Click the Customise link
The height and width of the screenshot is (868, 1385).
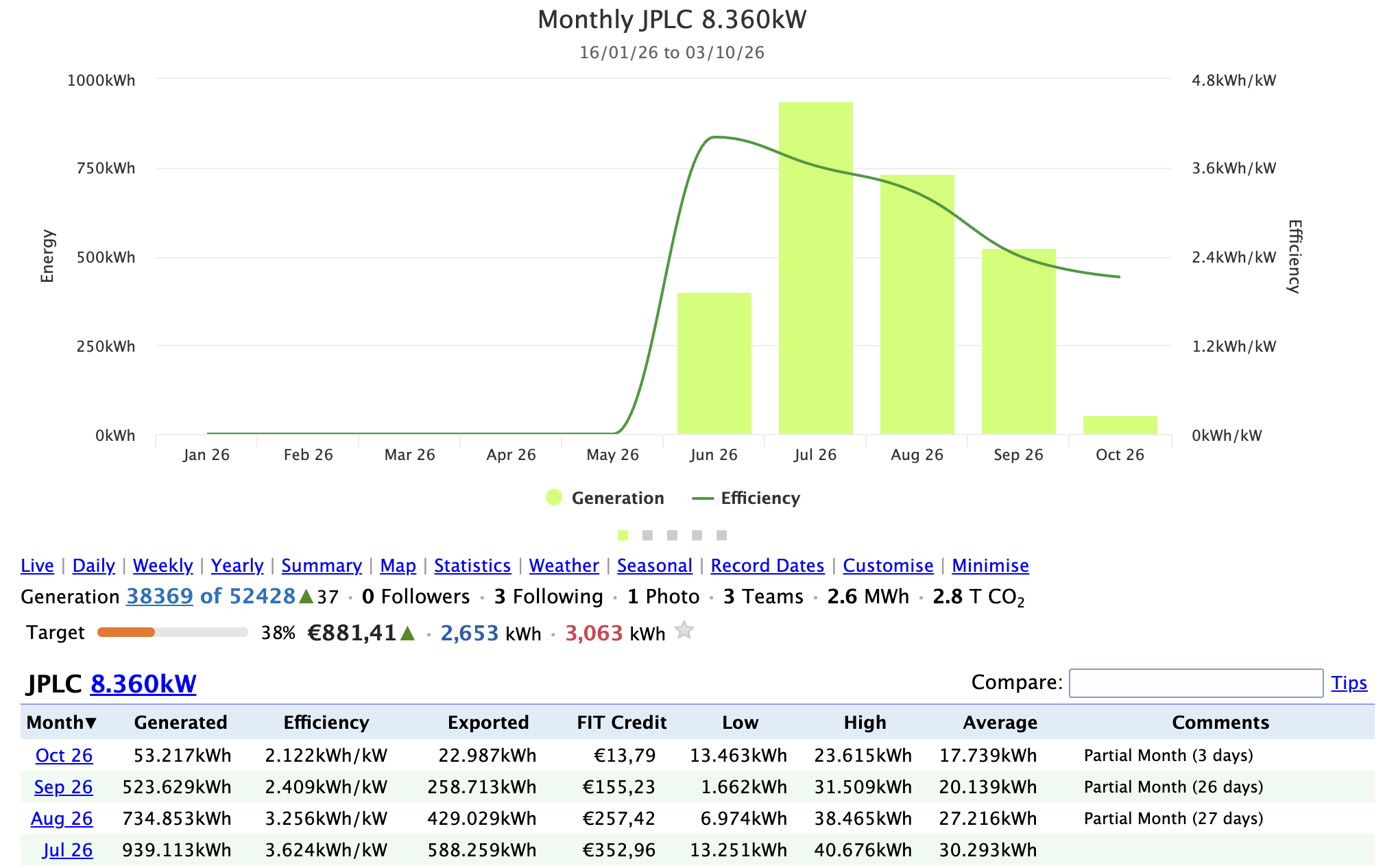889,566
